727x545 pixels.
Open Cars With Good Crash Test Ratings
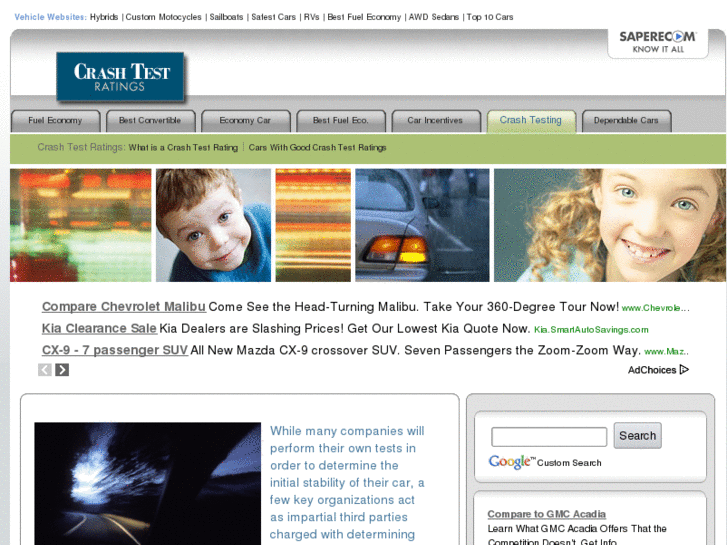(317, 147)
